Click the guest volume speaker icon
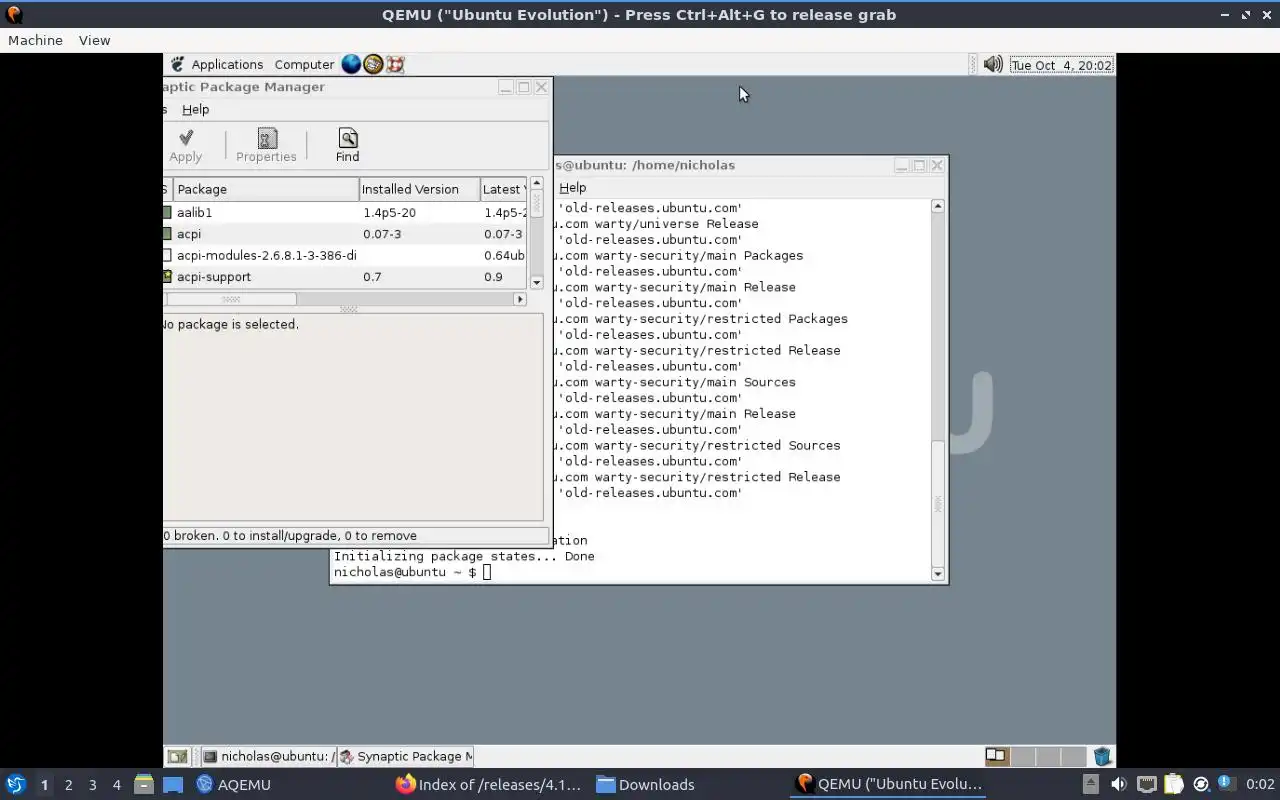This screenshot has height=800, width=1280. point(993,64)
